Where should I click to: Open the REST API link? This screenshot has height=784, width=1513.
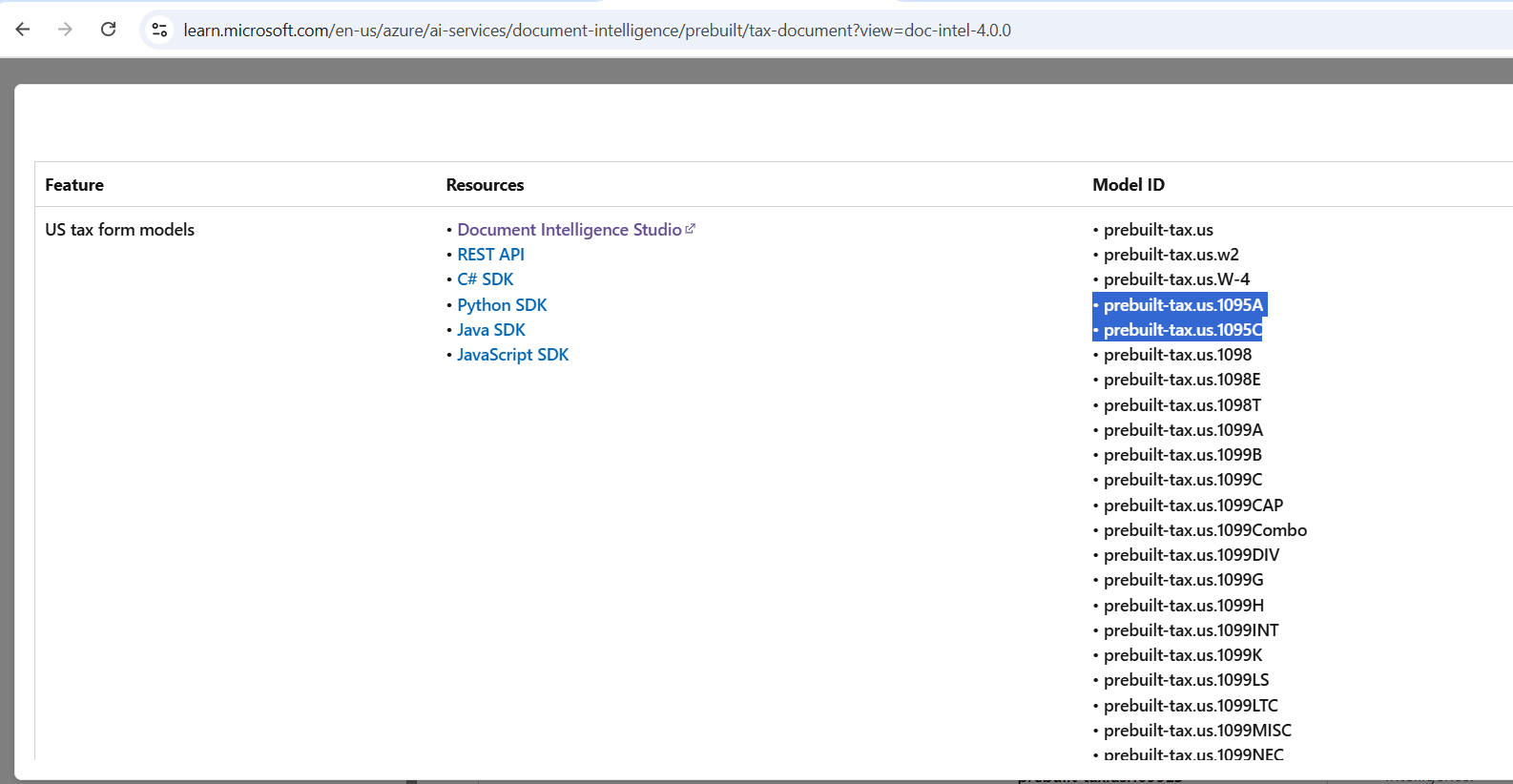pos(490,255)
